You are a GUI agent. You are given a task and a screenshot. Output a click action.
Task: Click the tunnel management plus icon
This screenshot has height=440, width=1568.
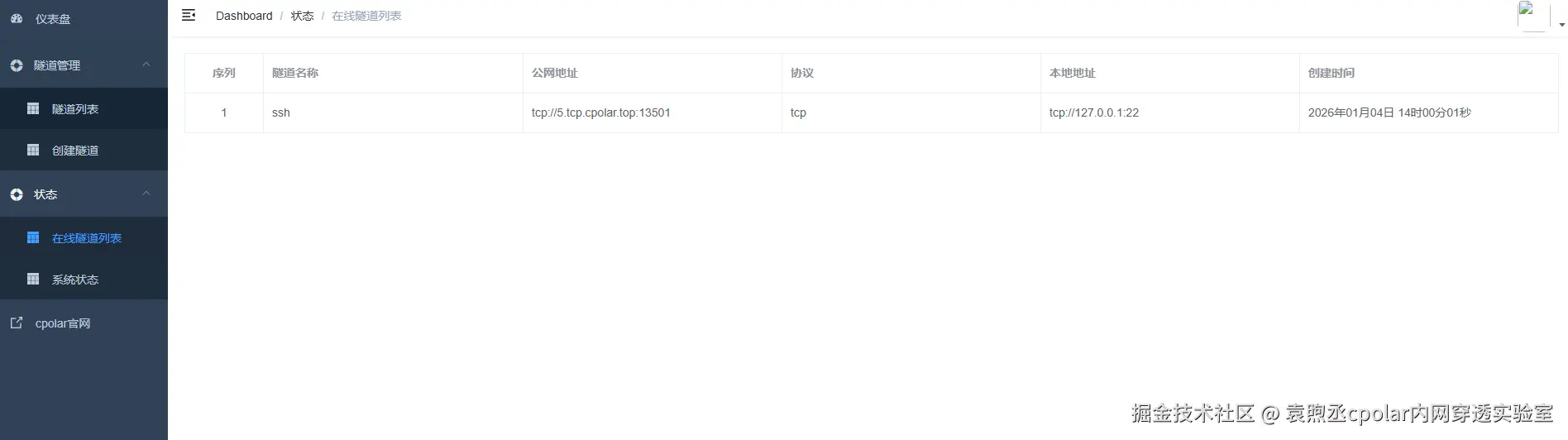[17, 65]
